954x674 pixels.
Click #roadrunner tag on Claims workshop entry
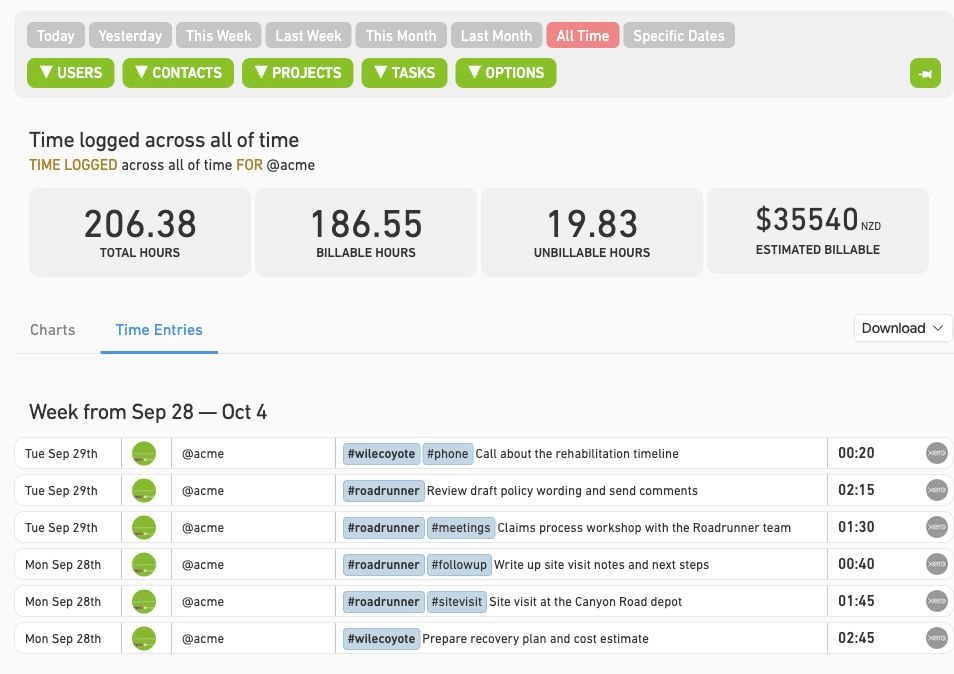pos(383,528)
